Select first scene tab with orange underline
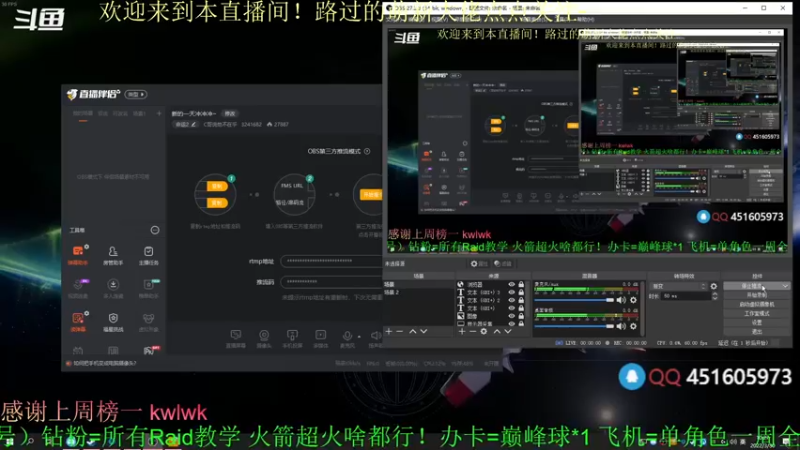 click(83, 114)
